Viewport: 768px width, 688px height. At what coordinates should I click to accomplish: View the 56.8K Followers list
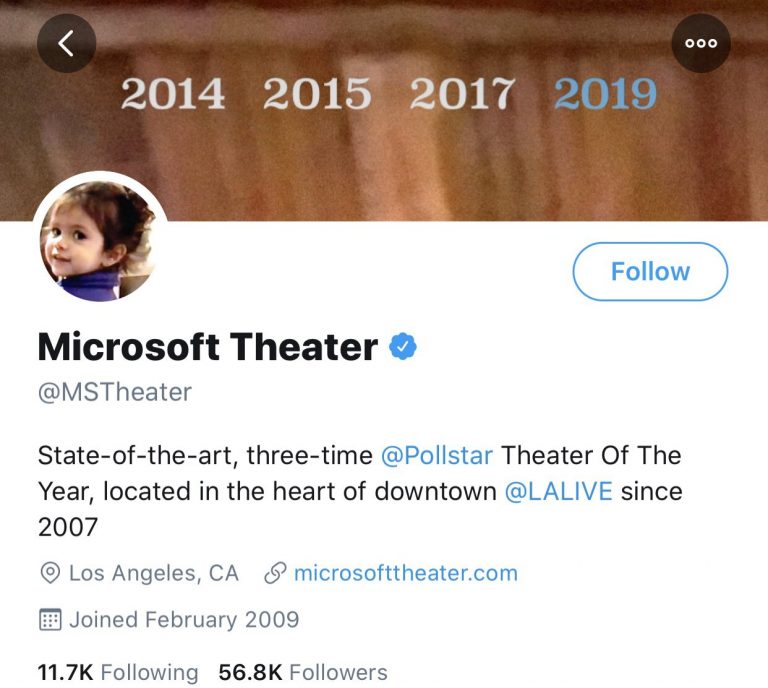coord(303,672)
